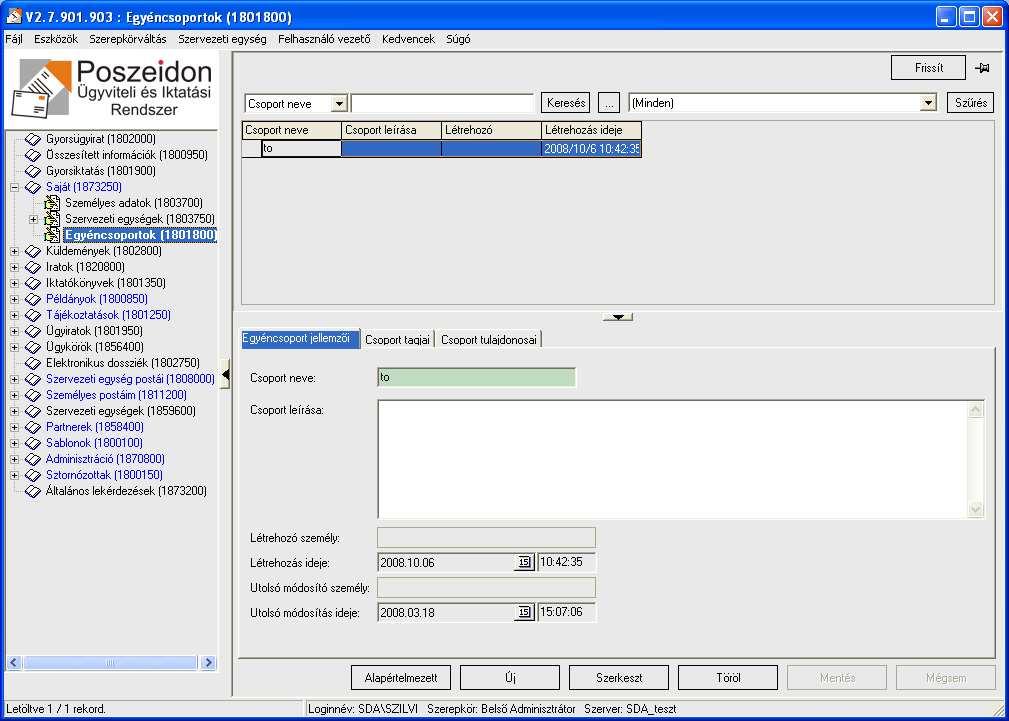Viewport: 1009px width, 721px height.
Task: Click the Személyes adatok document icon
Action: (x=52, y=203)
